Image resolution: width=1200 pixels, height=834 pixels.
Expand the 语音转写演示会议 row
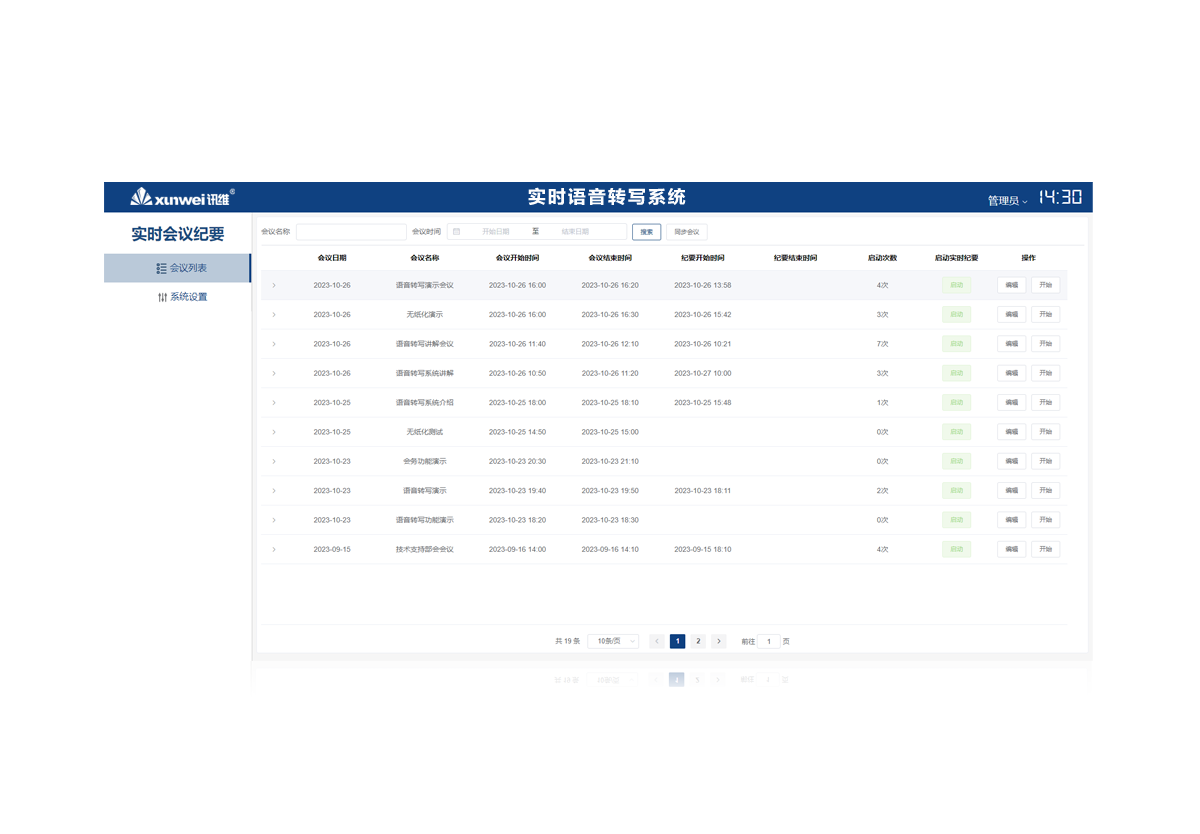(x=274, y=285)
